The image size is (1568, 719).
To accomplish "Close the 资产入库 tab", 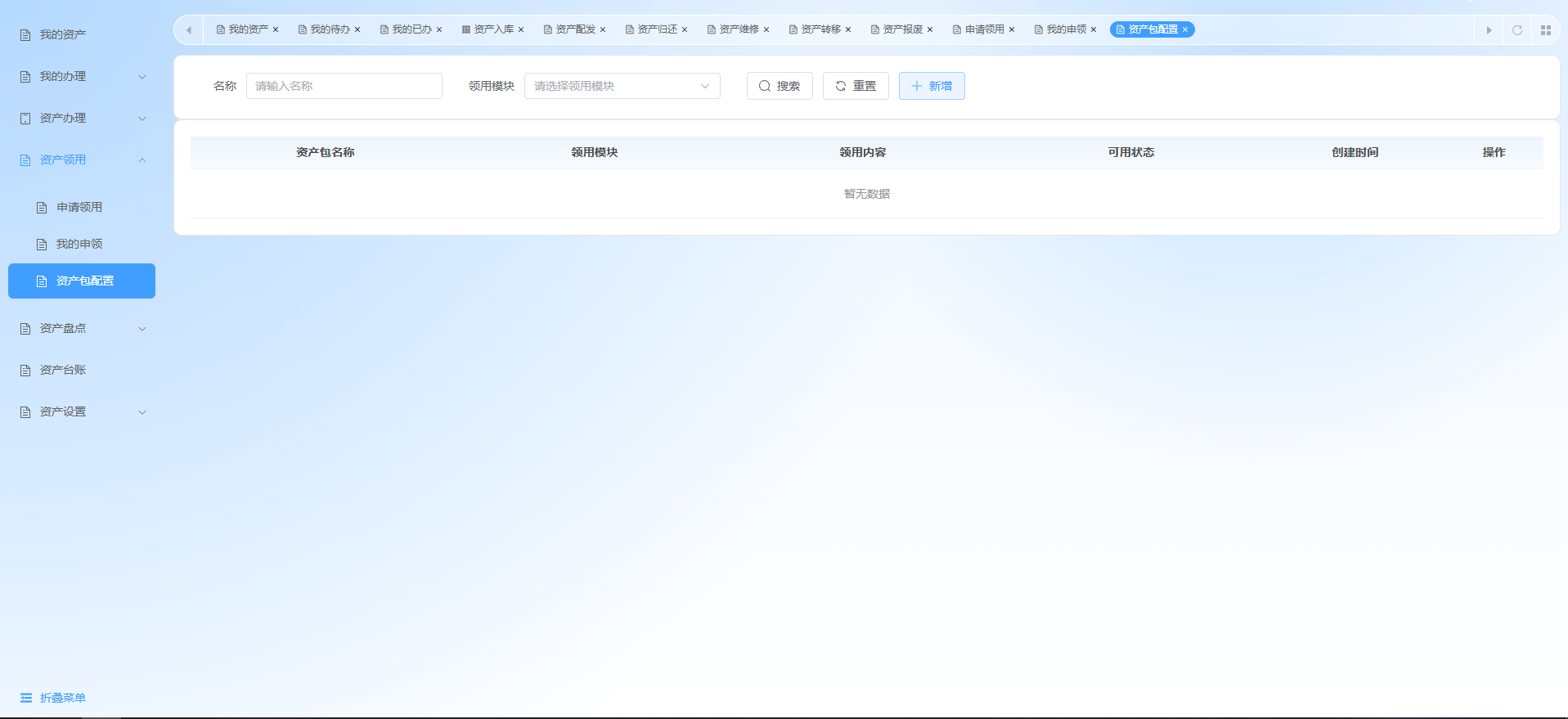I will click(521, 30).
